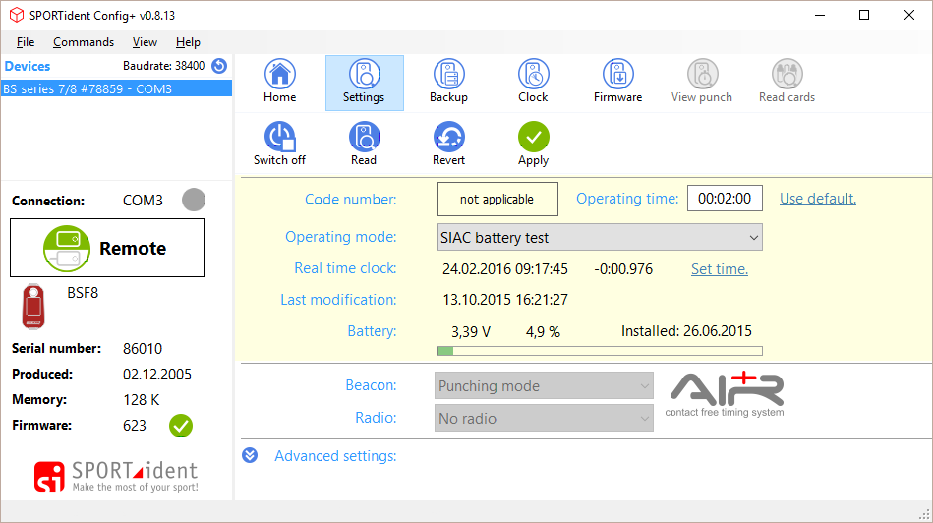Click the battery level progress bar

pyautogui.click(x=600, y=351)
